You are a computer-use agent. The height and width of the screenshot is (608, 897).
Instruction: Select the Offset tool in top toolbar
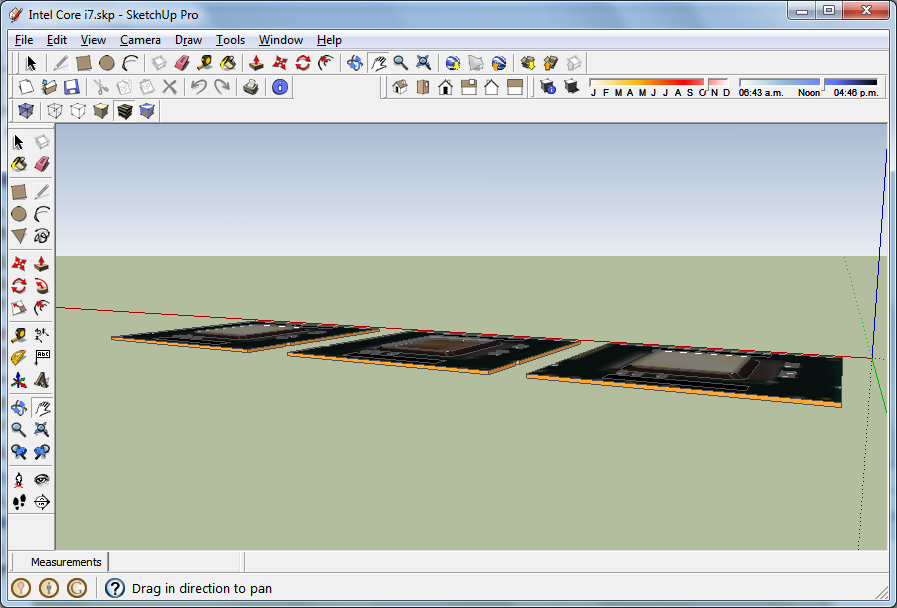point(326,63)
